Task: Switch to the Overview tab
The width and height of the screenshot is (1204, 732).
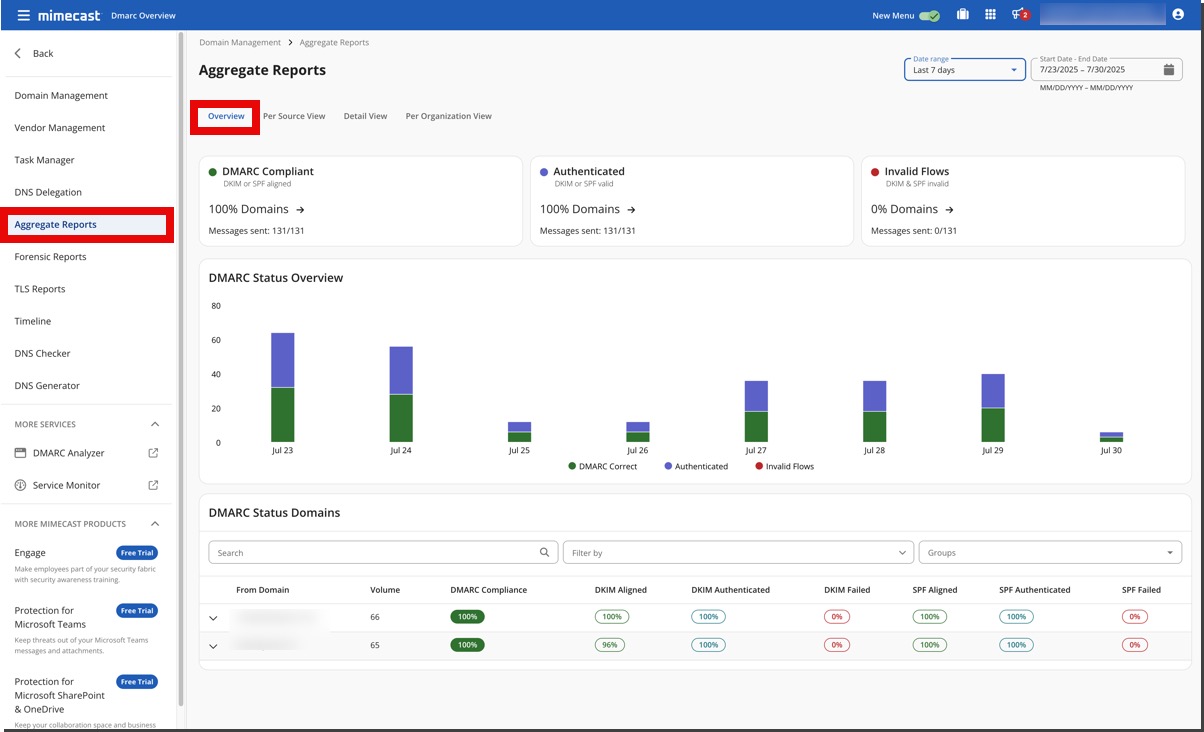Action: click(x=226, y=116)
